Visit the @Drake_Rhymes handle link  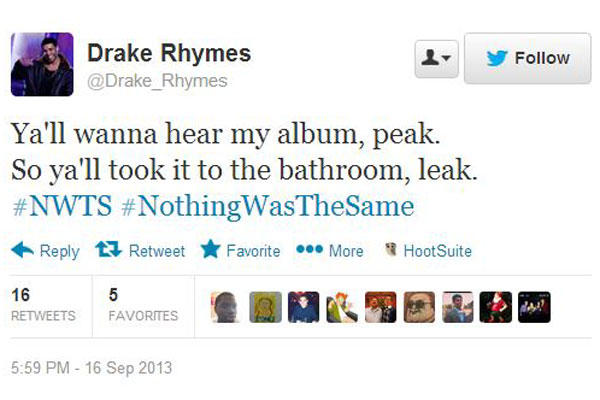157,81
